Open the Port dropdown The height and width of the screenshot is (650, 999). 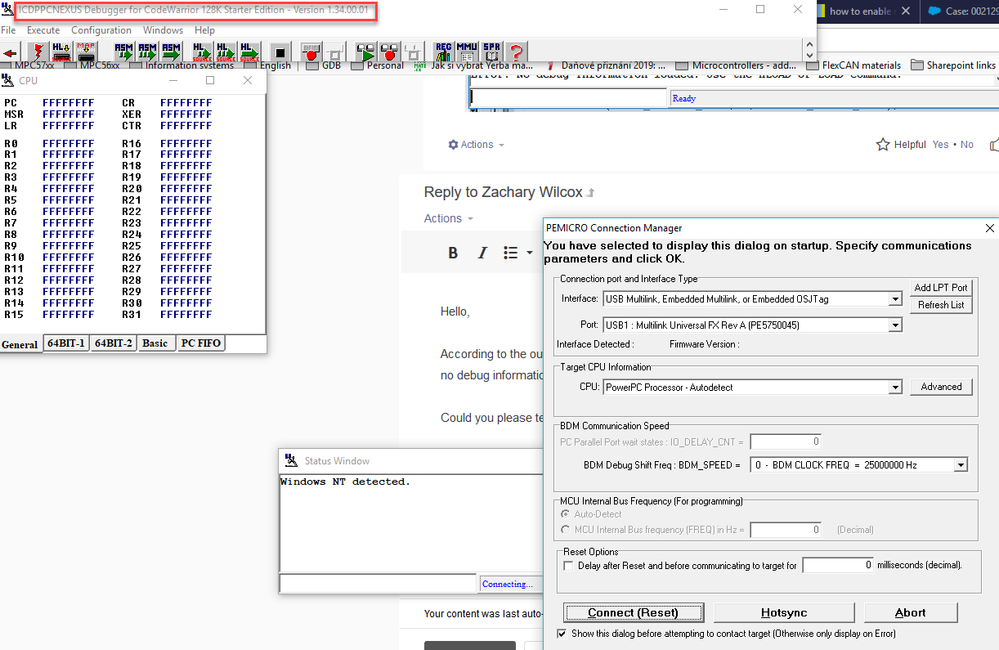895,325
